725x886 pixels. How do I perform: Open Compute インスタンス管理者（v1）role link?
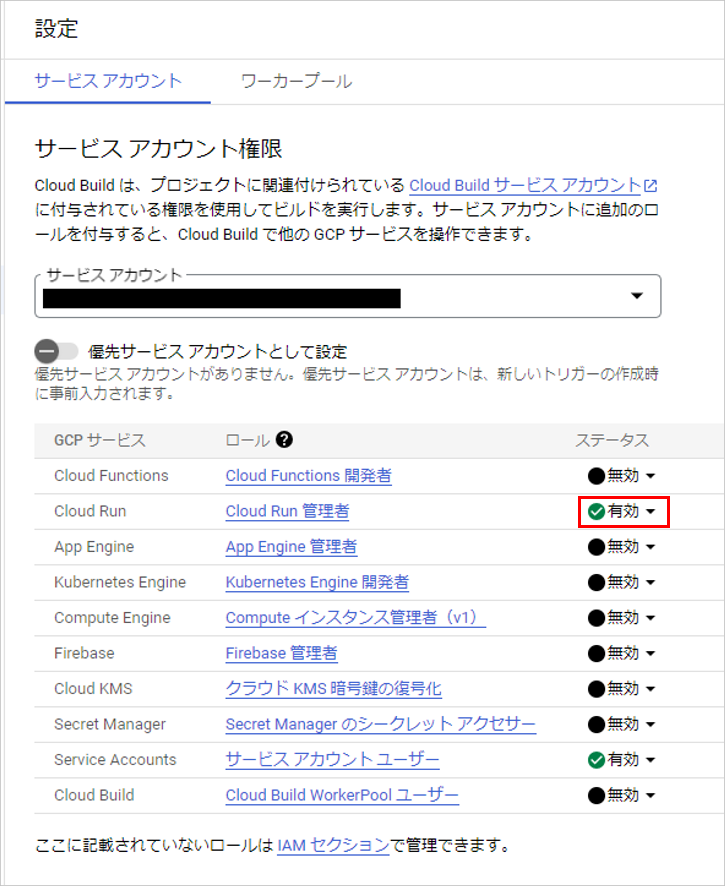click(x=355, y=618)
